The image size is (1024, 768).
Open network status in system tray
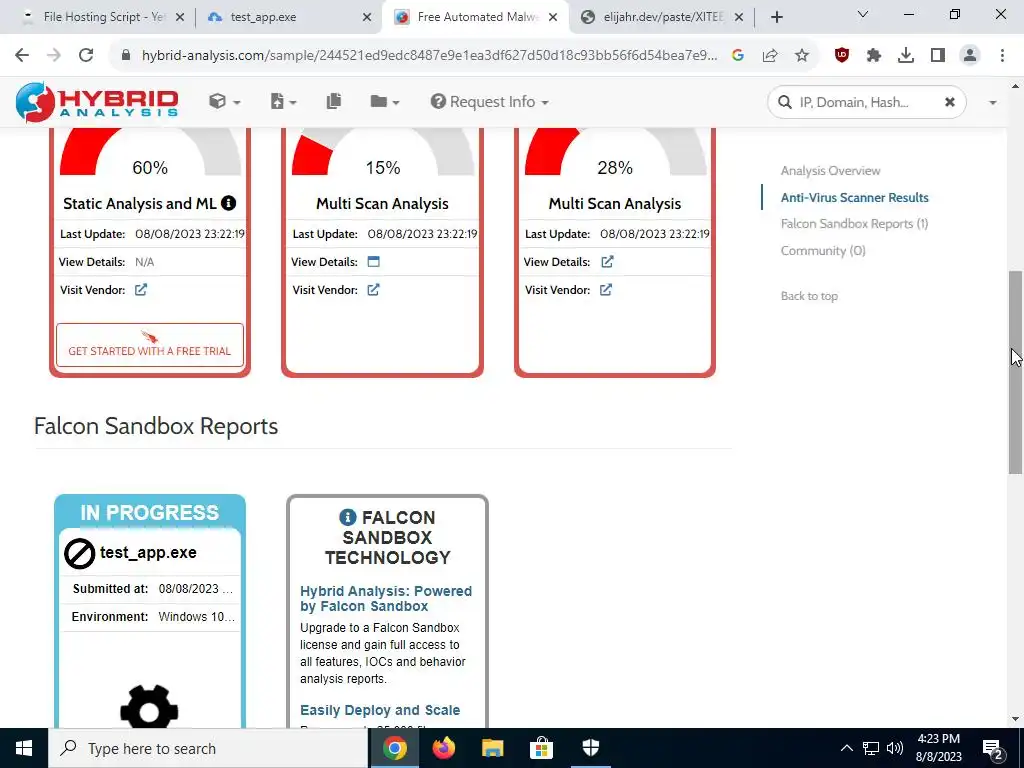(871, 748)
